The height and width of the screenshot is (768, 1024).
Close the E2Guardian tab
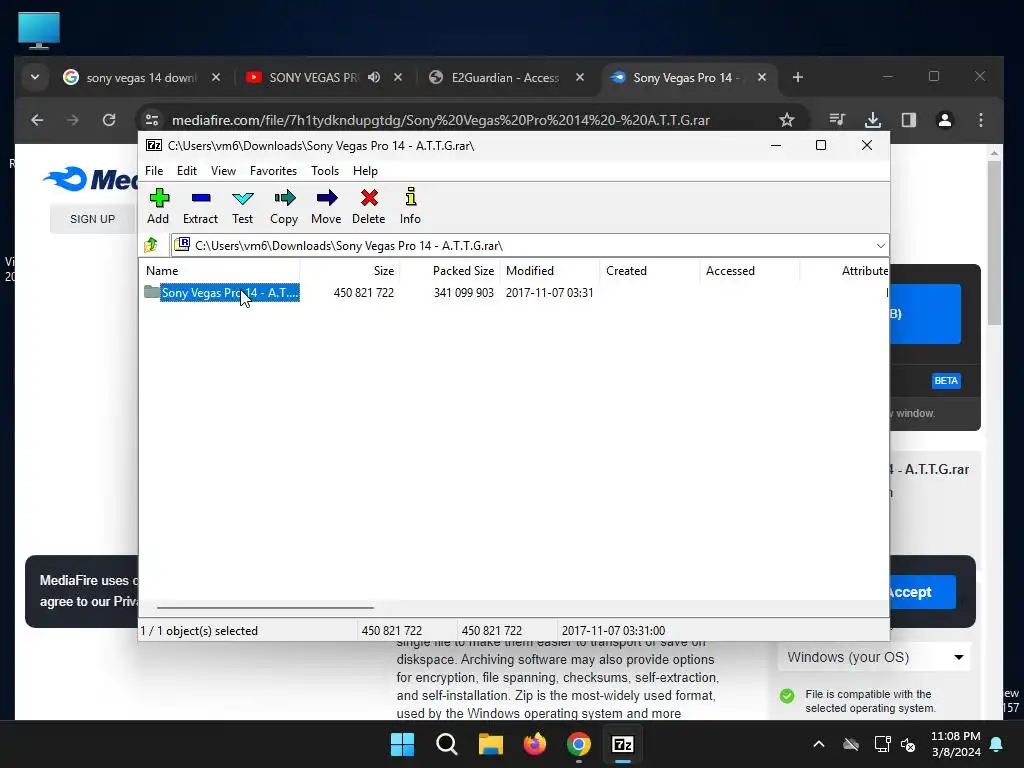click(580, 77)
